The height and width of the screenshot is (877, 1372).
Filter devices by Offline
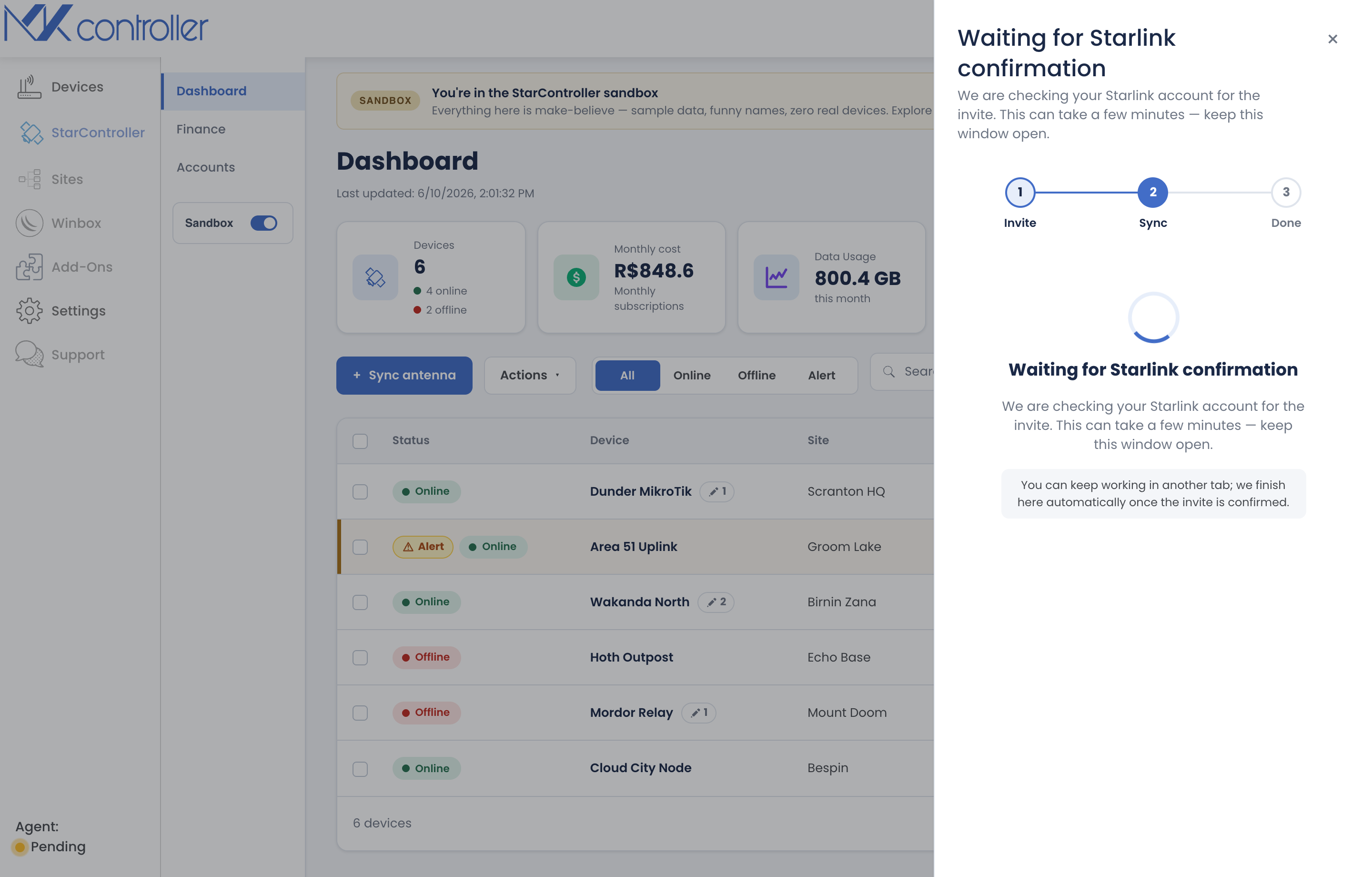757,375
